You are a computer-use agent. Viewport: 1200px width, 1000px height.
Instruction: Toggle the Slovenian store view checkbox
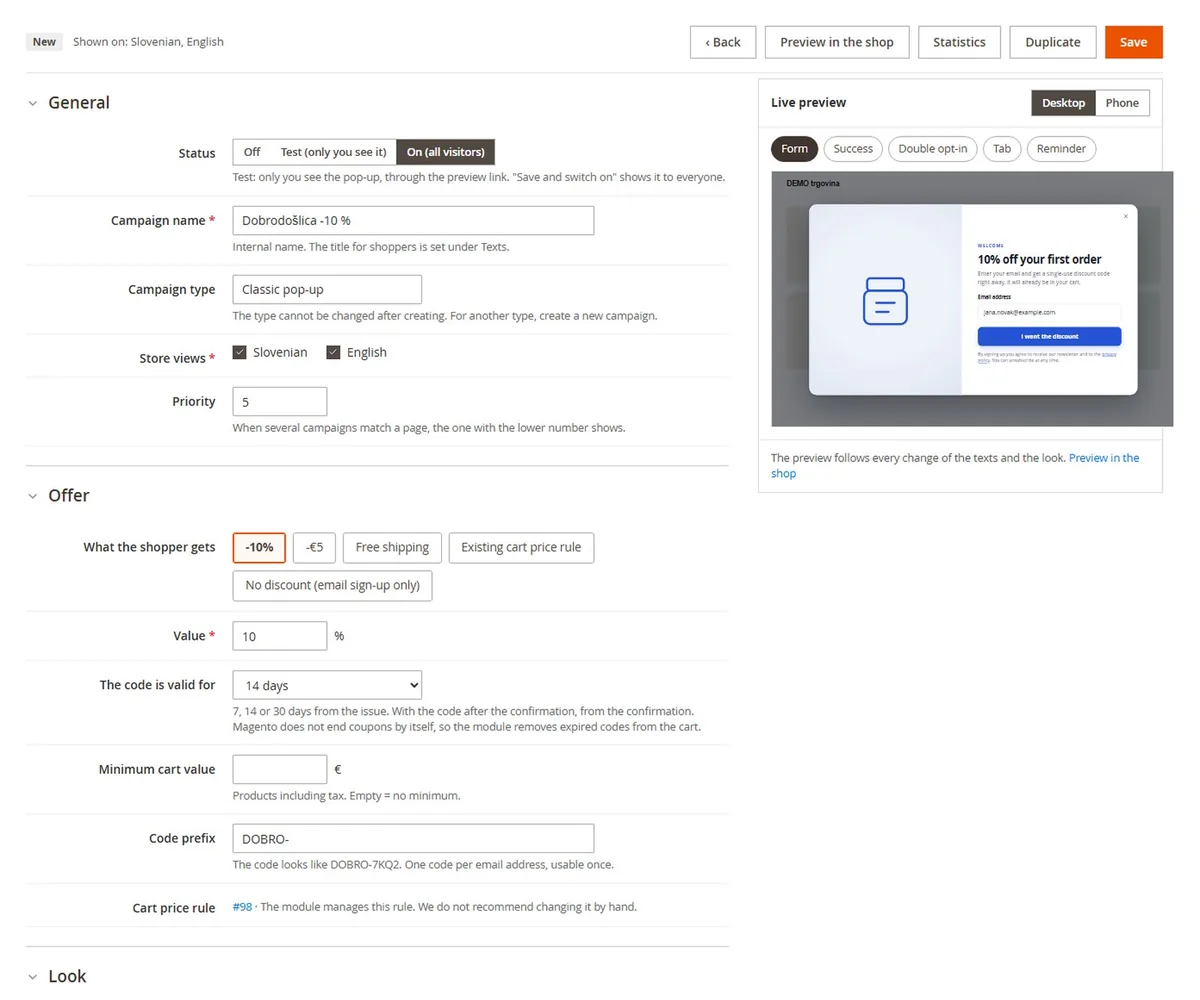(x=240, y=352)
